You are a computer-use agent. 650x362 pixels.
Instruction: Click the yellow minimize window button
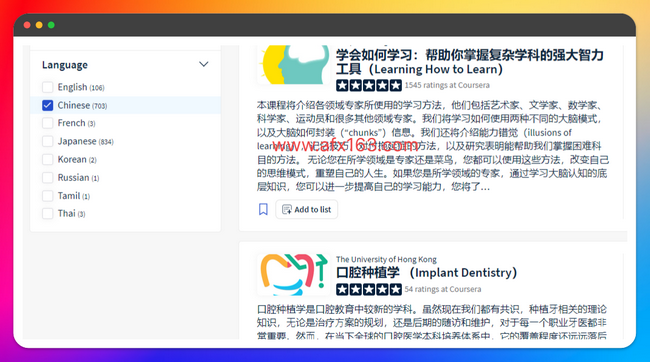click(39, 25)
